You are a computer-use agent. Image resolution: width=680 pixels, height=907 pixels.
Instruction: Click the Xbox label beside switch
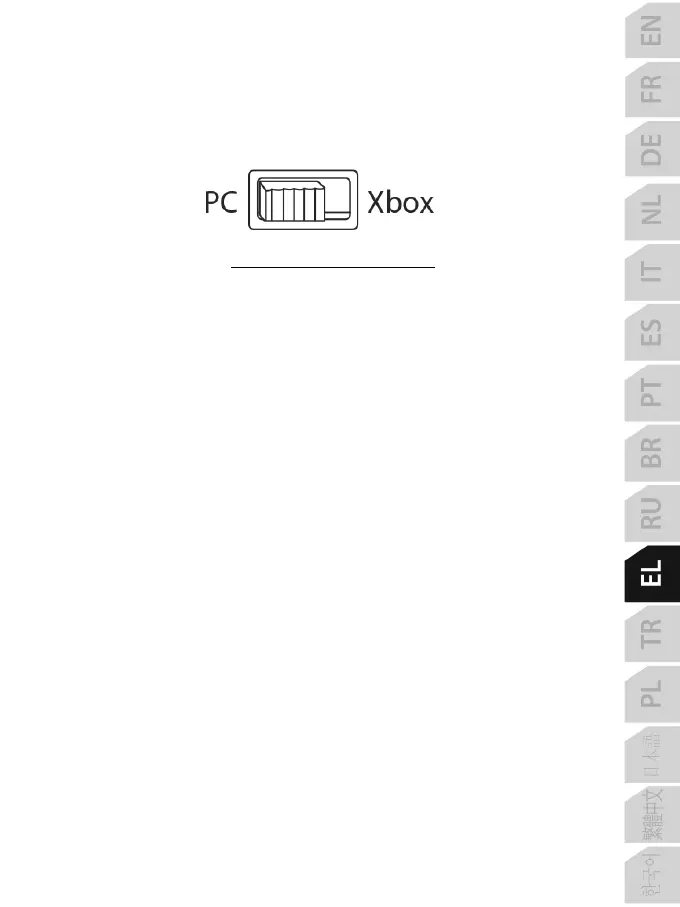click(x=400, y=202)
